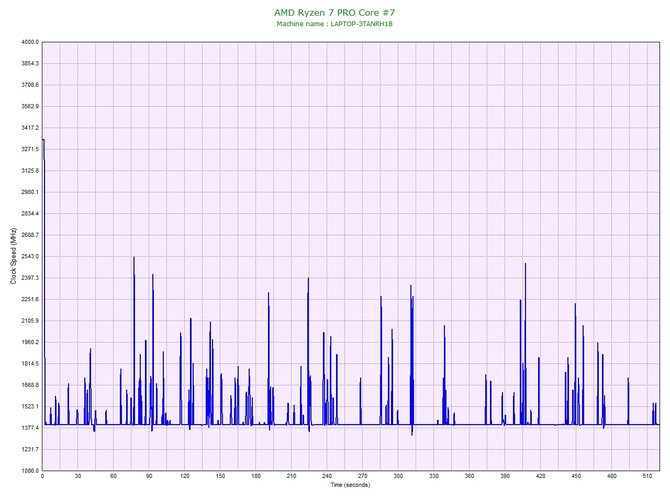
Task: Click the 480 tick on time axis
Action: pos(612,476)
